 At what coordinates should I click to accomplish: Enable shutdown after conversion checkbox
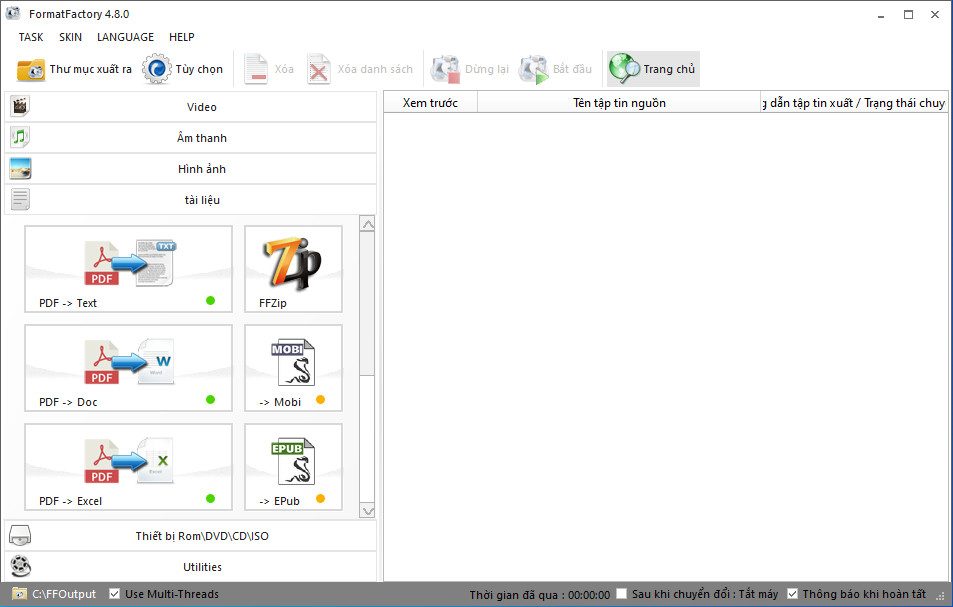(x=621, y=594)
